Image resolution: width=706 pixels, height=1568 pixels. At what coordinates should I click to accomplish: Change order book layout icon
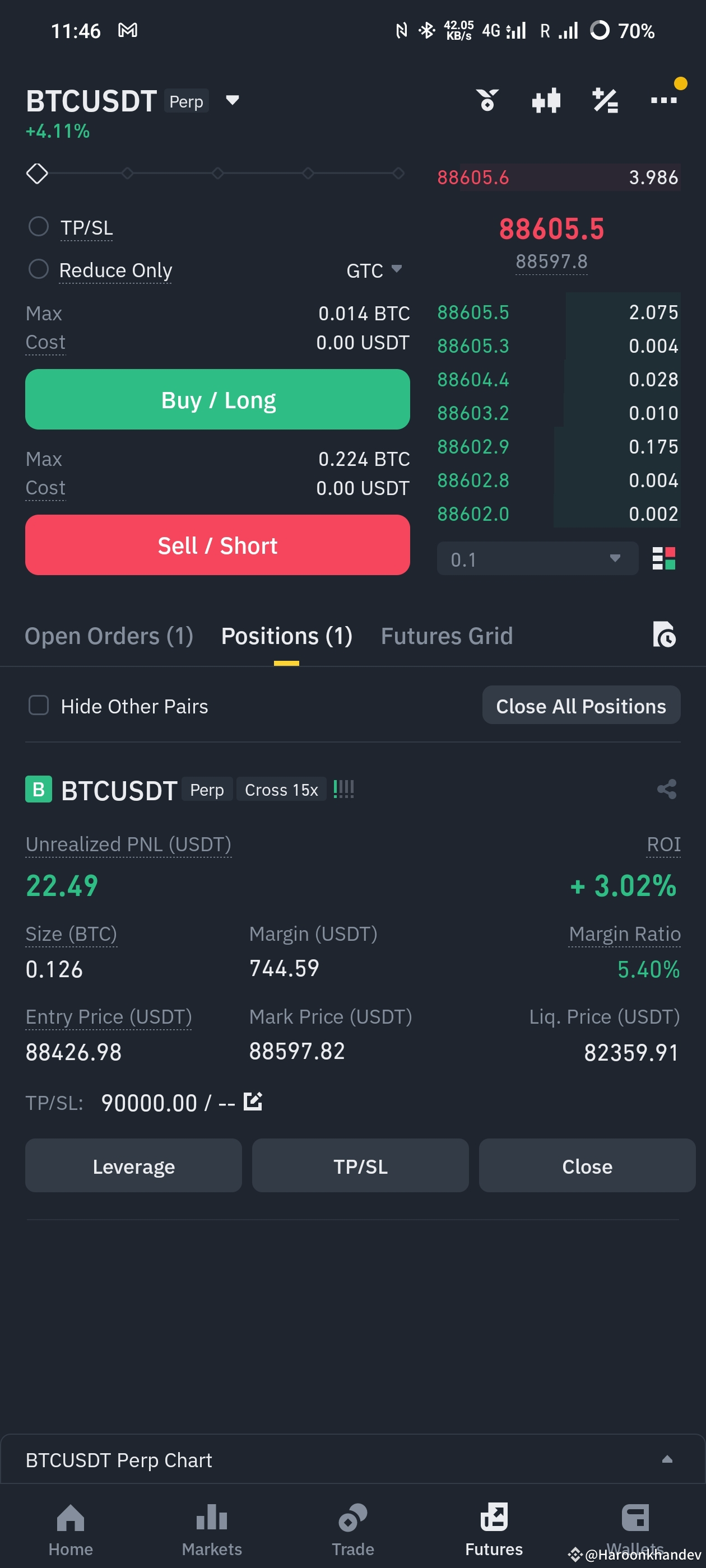pyautogui.click(x=663, y=558)
